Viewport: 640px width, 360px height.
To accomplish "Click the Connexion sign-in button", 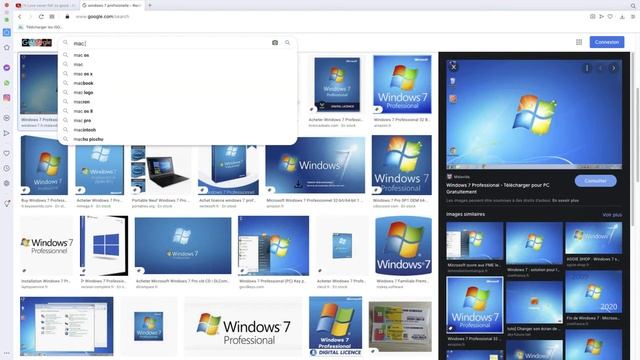I will click(x=607, y=42).
